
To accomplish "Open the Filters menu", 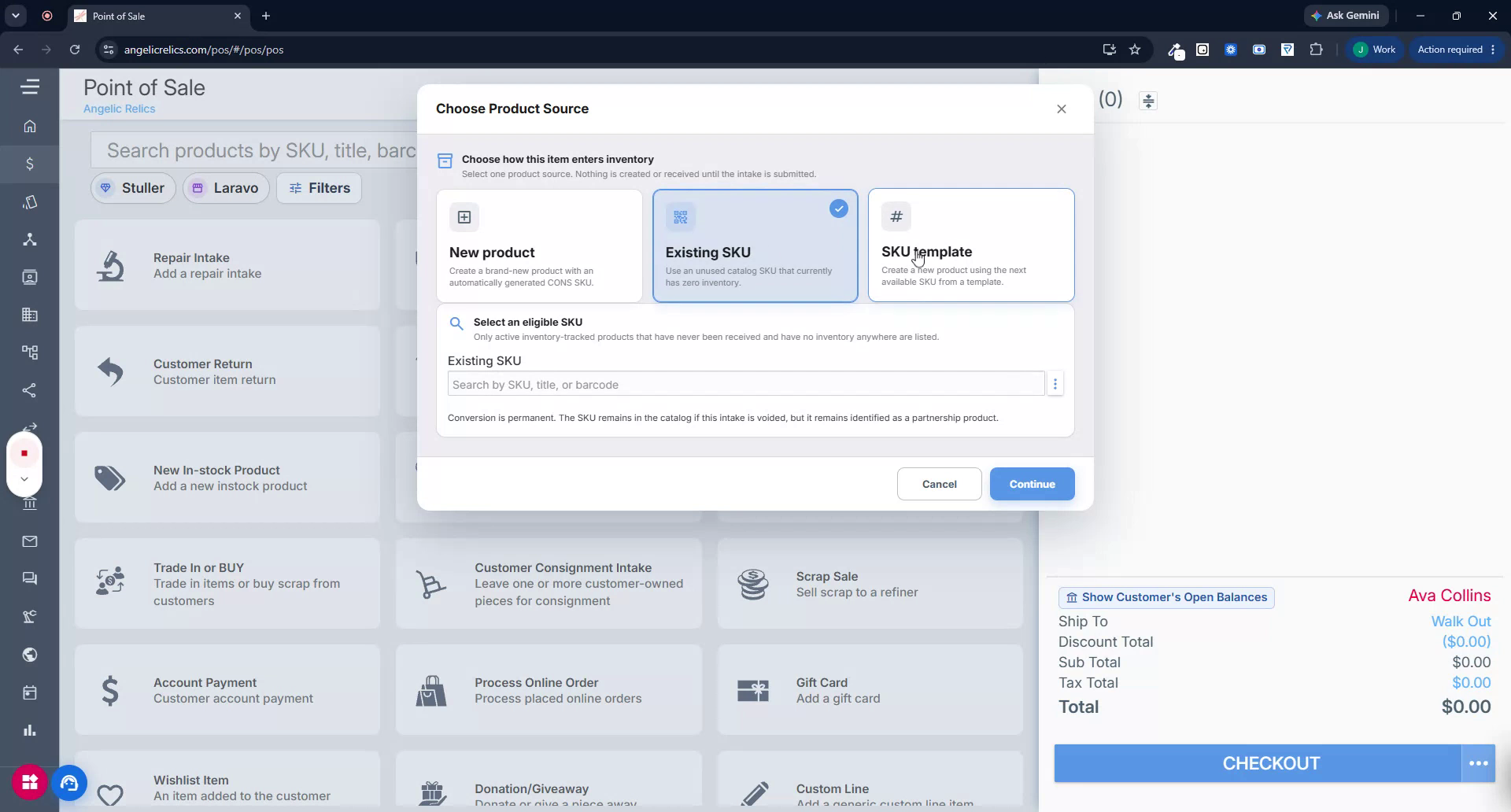I will (319, 188).
